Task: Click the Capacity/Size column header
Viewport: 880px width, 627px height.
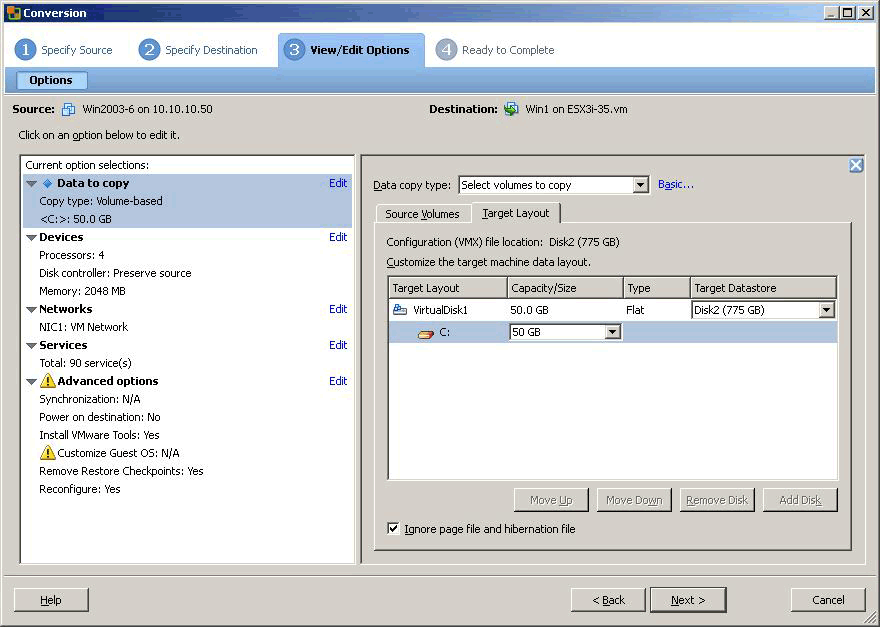Action: (565, 288)
